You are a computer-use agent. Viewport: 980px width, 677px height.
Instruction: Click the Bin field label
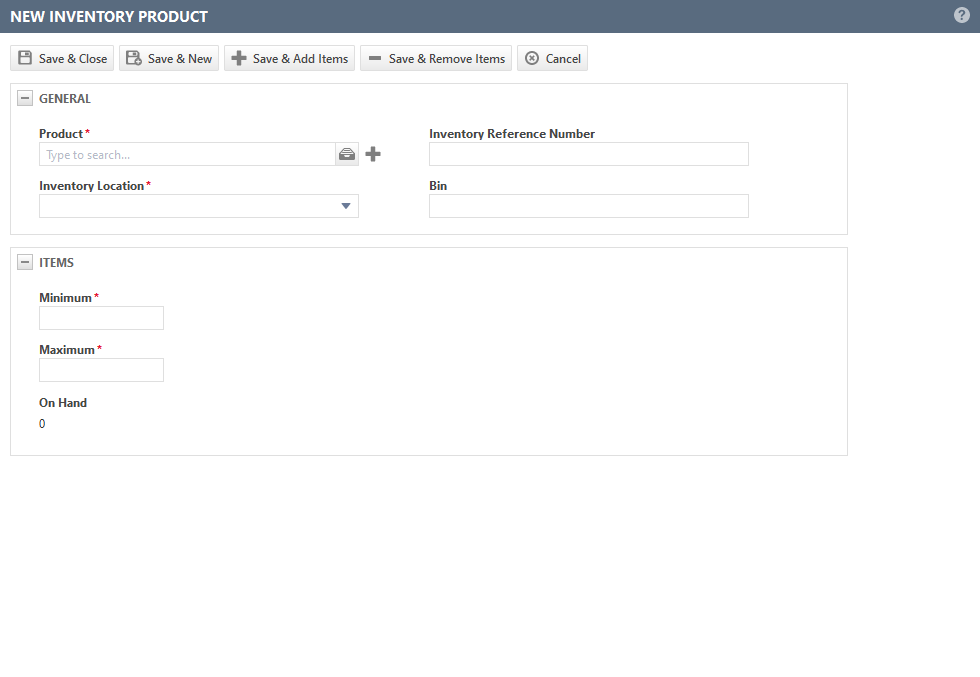pos(438,186)
